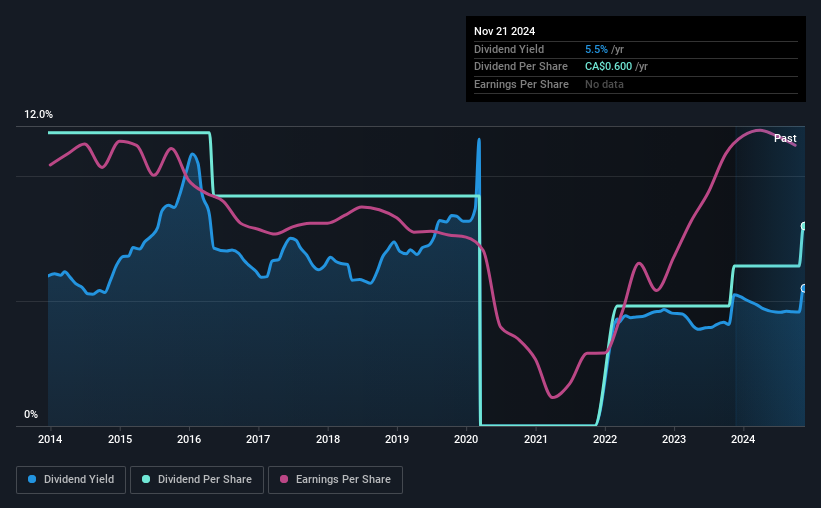The height and width of the screenshot is (508, 821).
Task: Toggle the Dividend Yield legend button
Action: (71, 480)
